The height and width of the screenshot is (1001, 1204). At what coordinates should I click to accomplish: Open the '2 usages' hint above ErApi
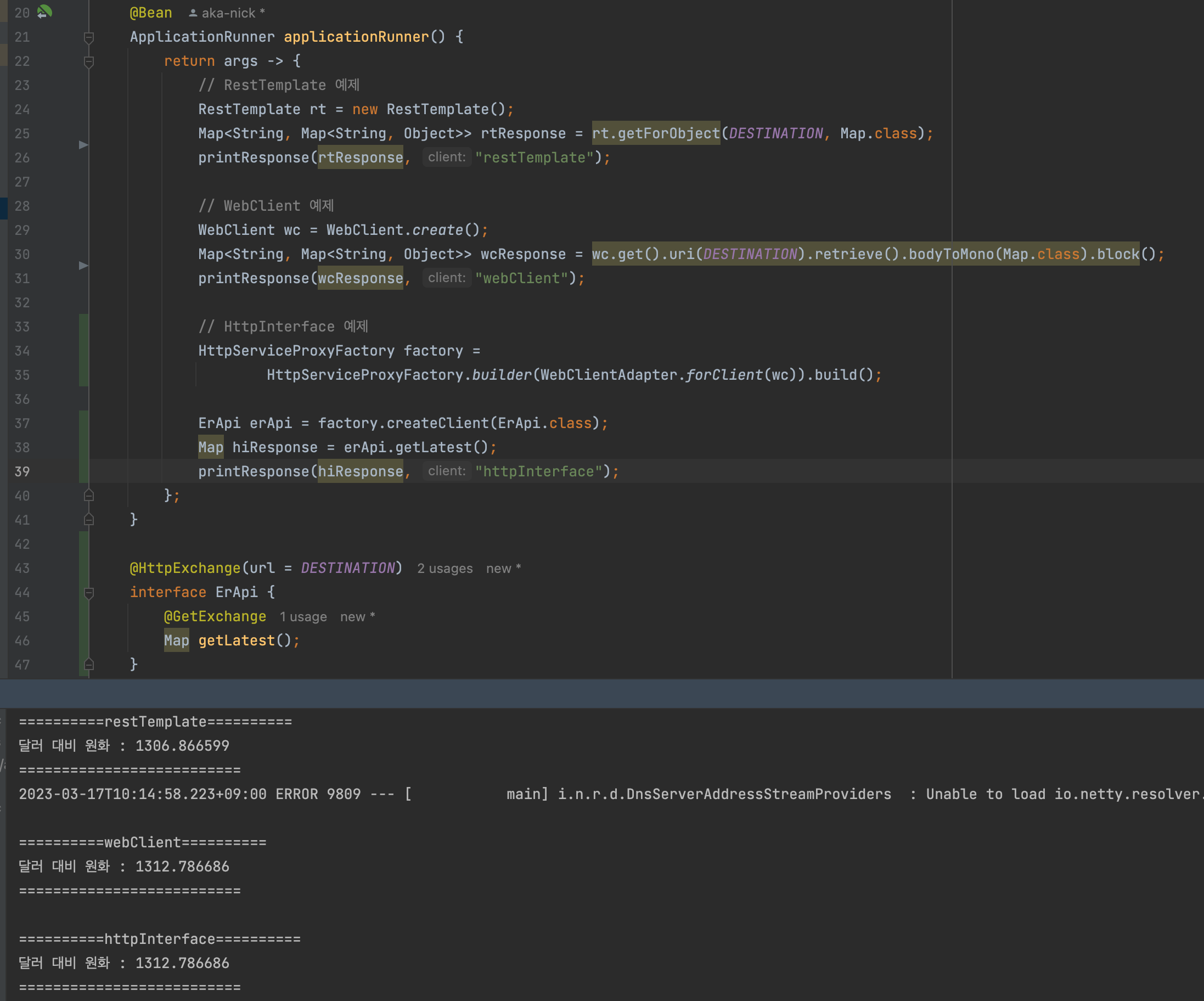445,568
